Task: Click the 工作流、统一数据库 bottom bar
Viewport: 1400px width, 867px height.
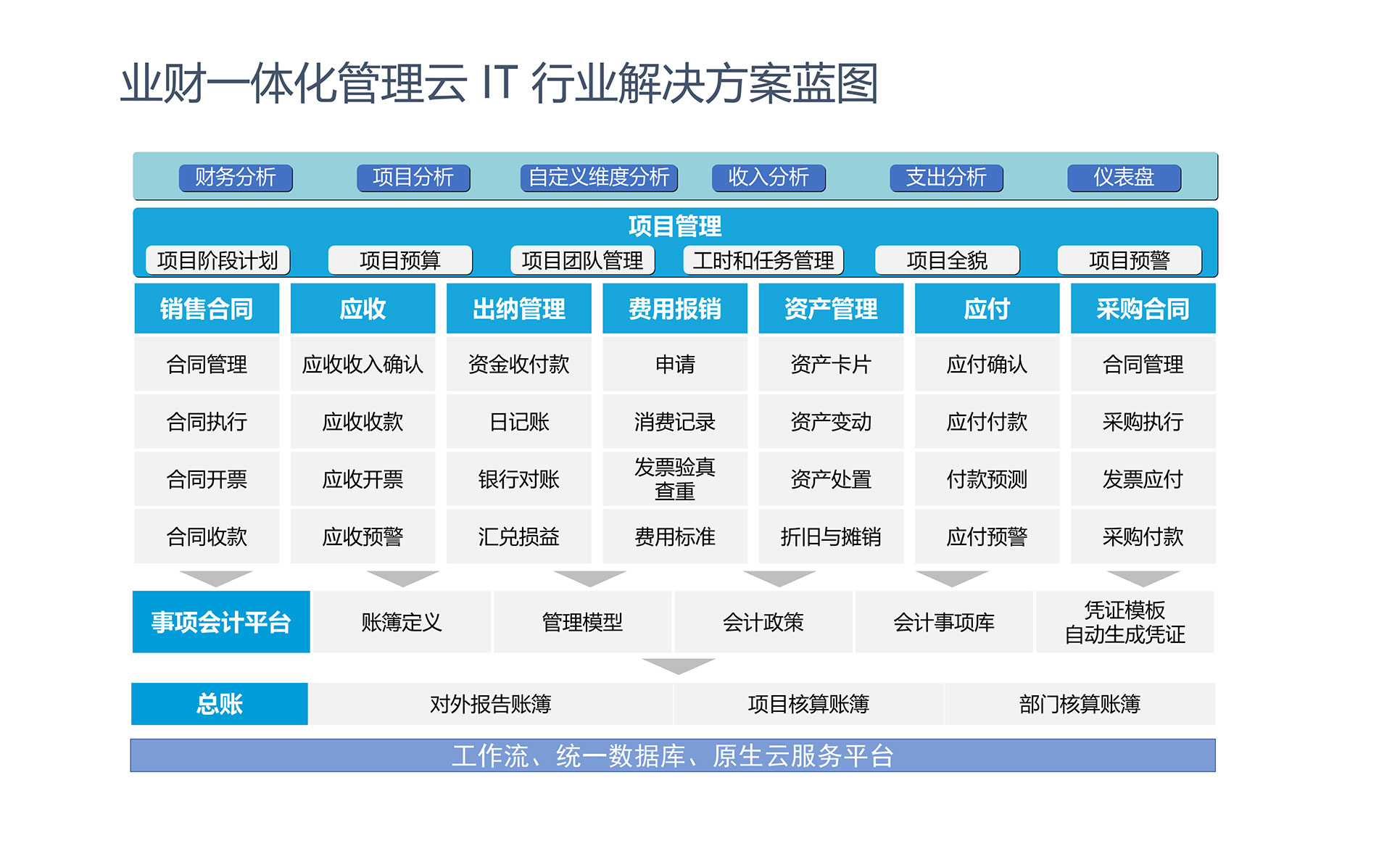Action: [672, 756]
